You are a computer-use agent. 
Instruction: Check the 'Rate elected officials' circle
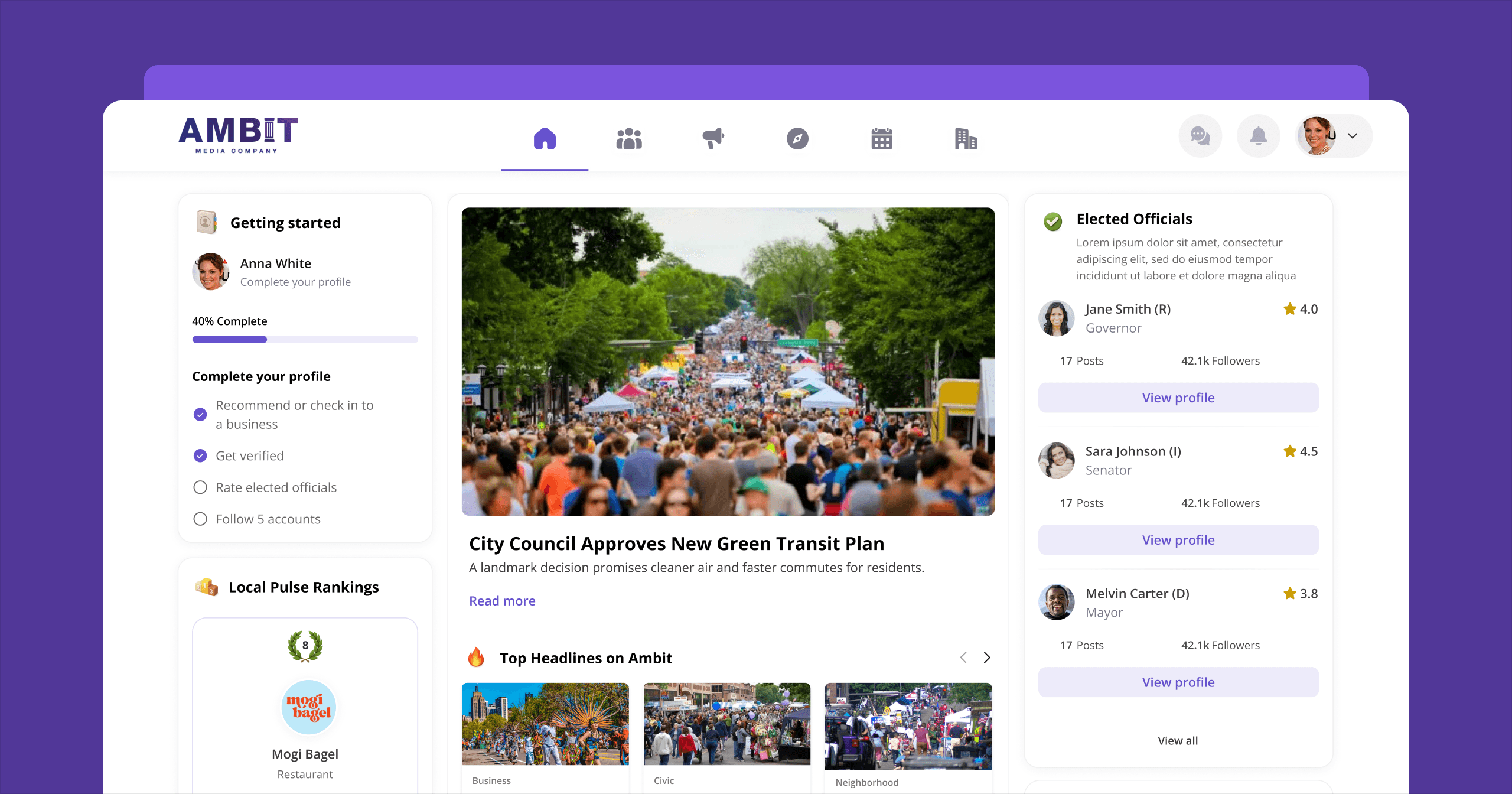[x=200, y=487]
